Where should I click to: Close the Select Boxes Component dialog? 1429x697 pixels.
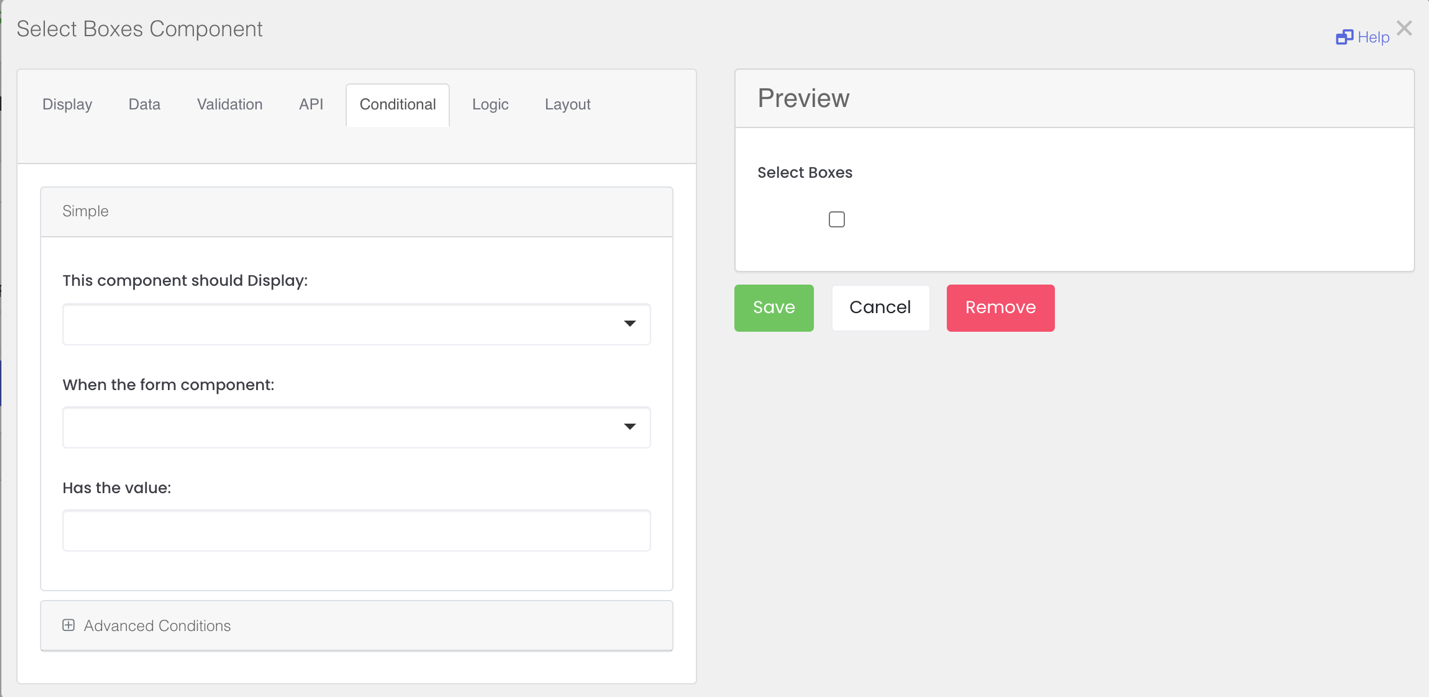point(1404,28)
